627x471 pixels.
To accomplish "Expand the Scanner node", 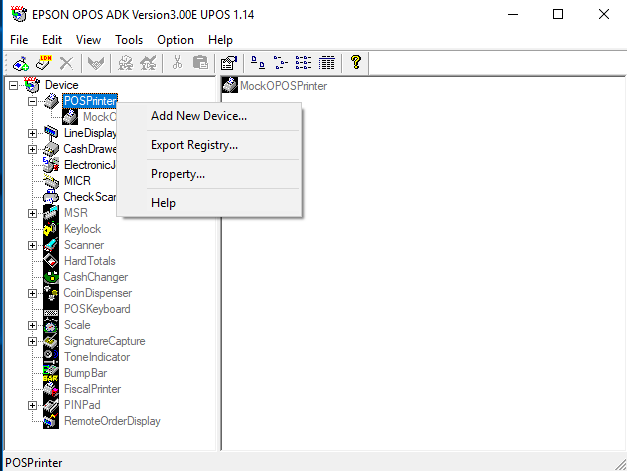I will pyautogui.click(x=32, y=245).
